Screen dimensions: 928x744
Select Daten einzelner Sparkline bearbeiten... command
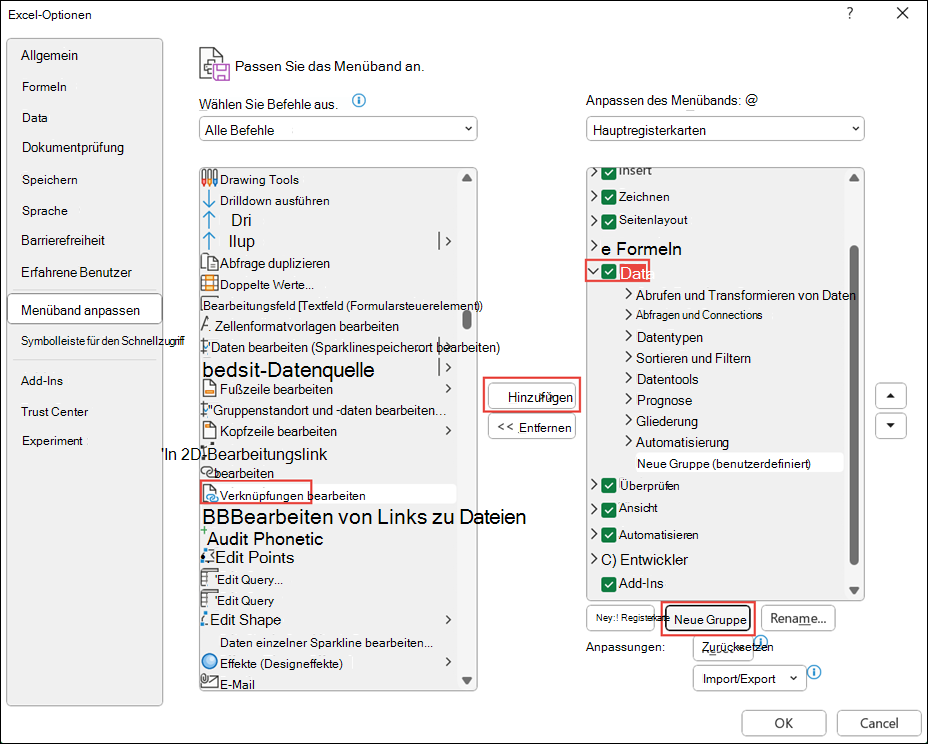[x=326, y=643]
